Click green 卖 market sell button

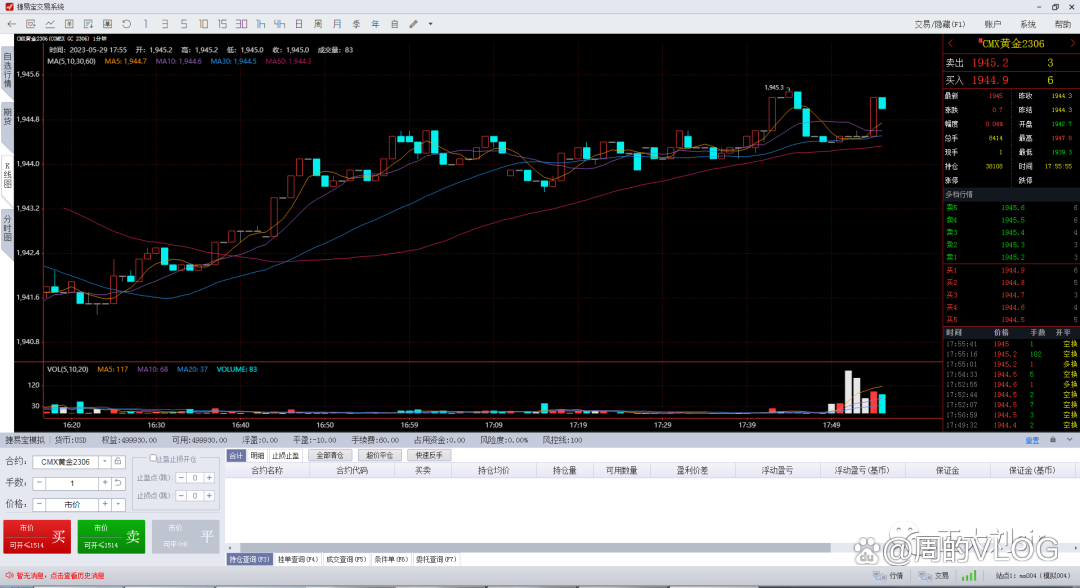(x=111, y=536)
